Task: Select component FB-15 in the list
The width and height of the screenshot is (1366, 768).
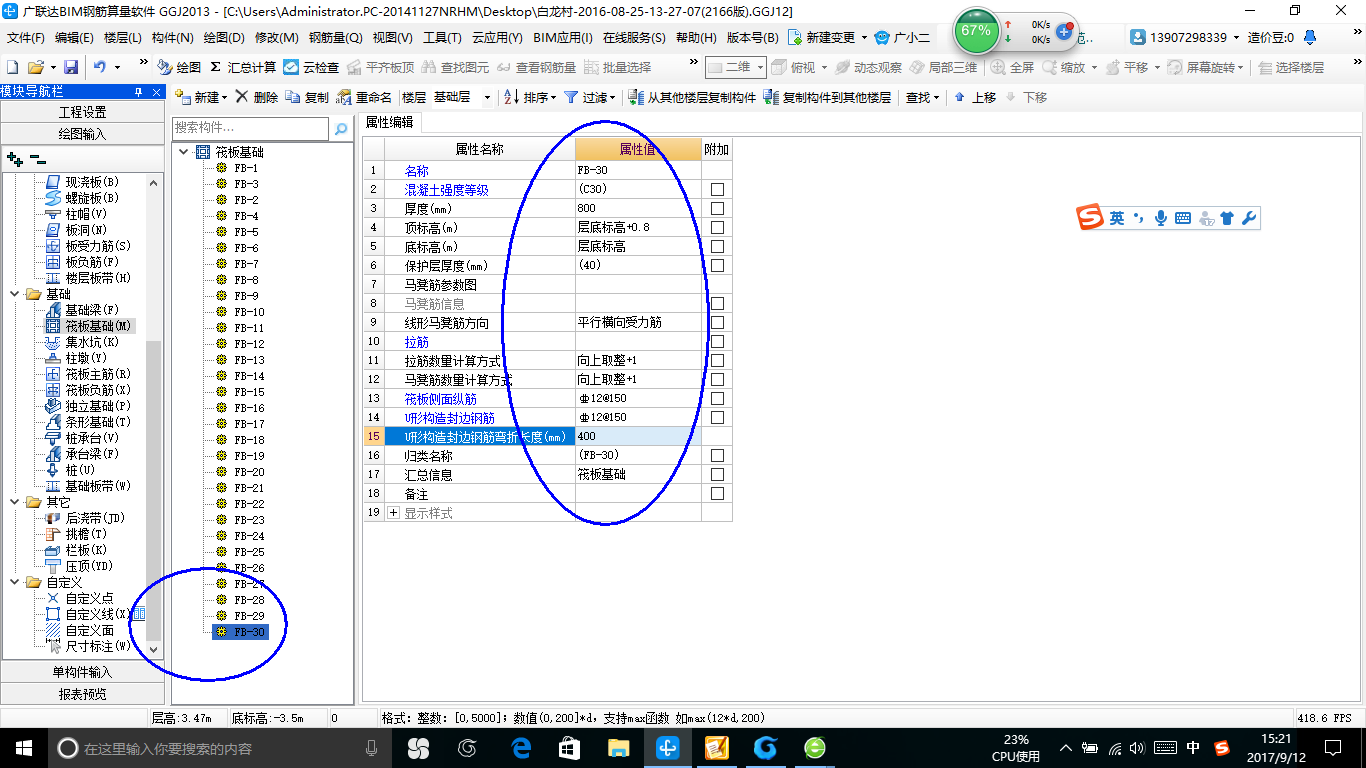Action: click(249, 392)
